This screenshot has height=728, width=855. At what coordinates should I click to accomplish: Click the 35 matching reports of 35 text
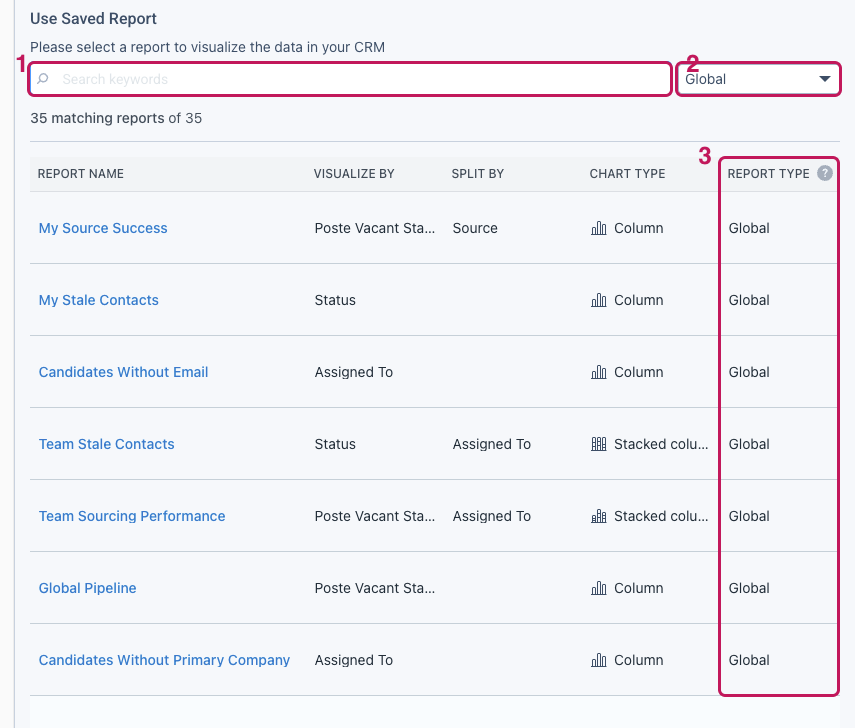(x=116, y=118)
